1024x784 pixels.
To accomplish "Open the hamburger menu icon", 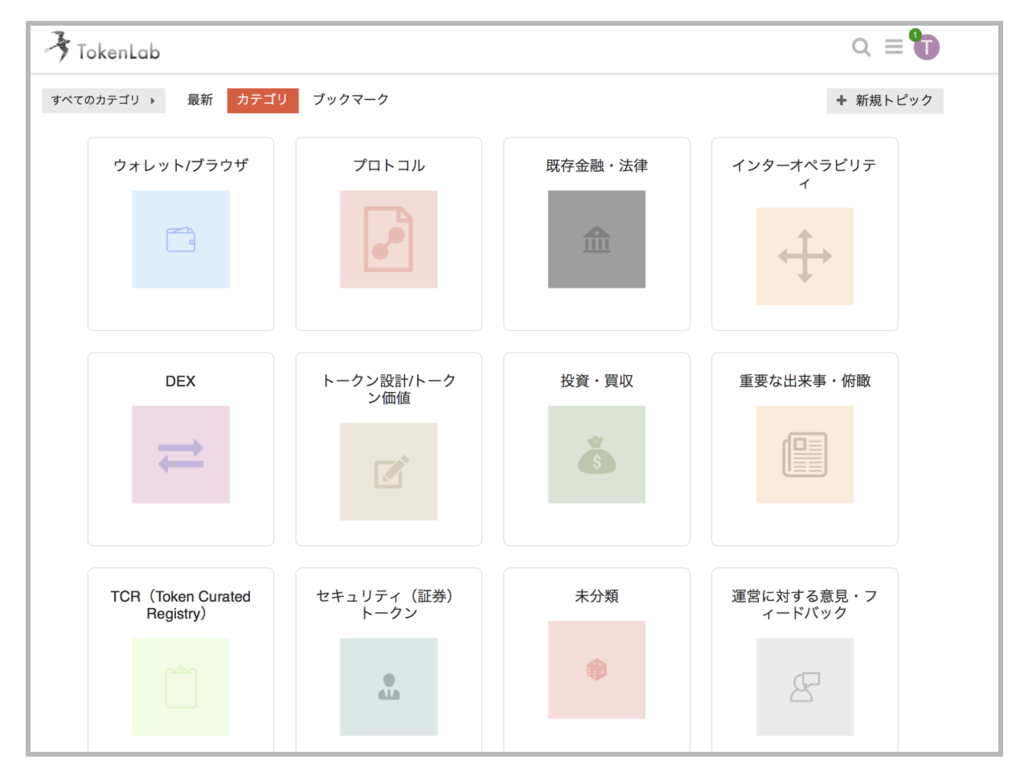I will coord(893,46).
